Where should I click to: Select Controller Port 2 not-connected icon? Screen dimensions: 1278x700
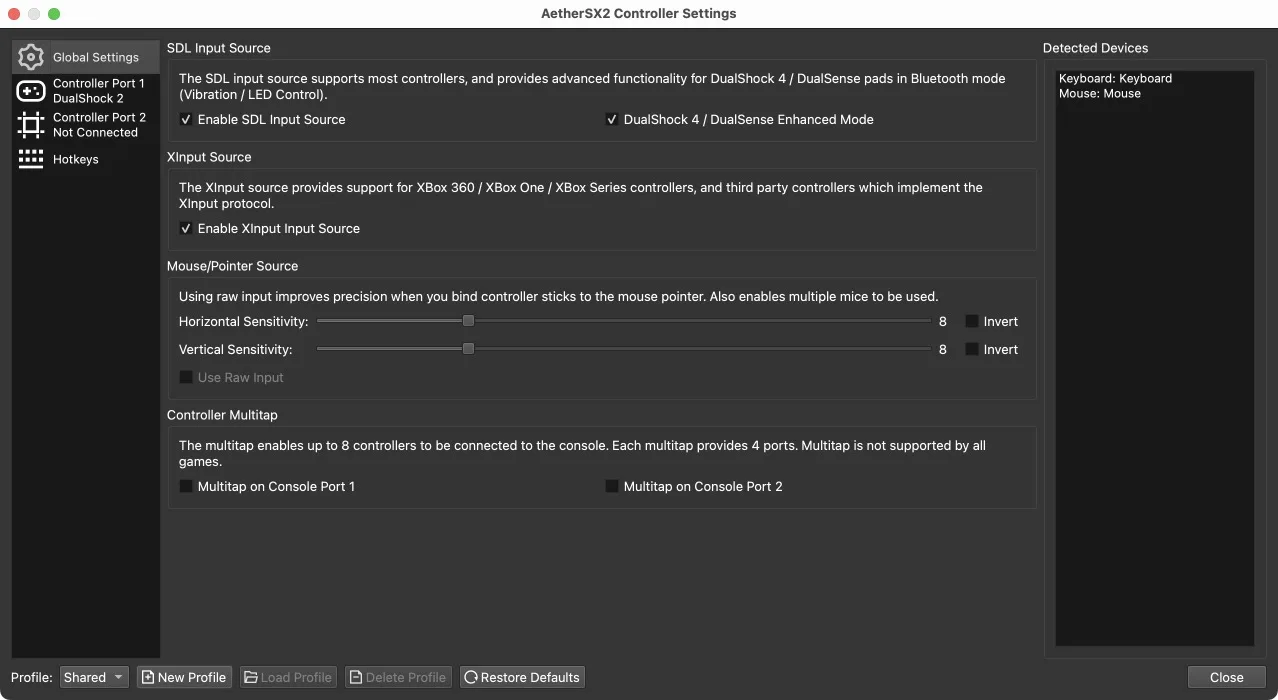31,125
